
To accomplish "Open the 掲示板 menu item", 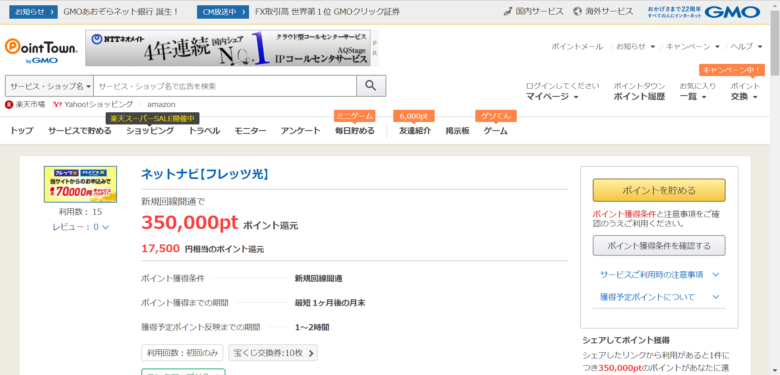I will (x=457, y=131).
